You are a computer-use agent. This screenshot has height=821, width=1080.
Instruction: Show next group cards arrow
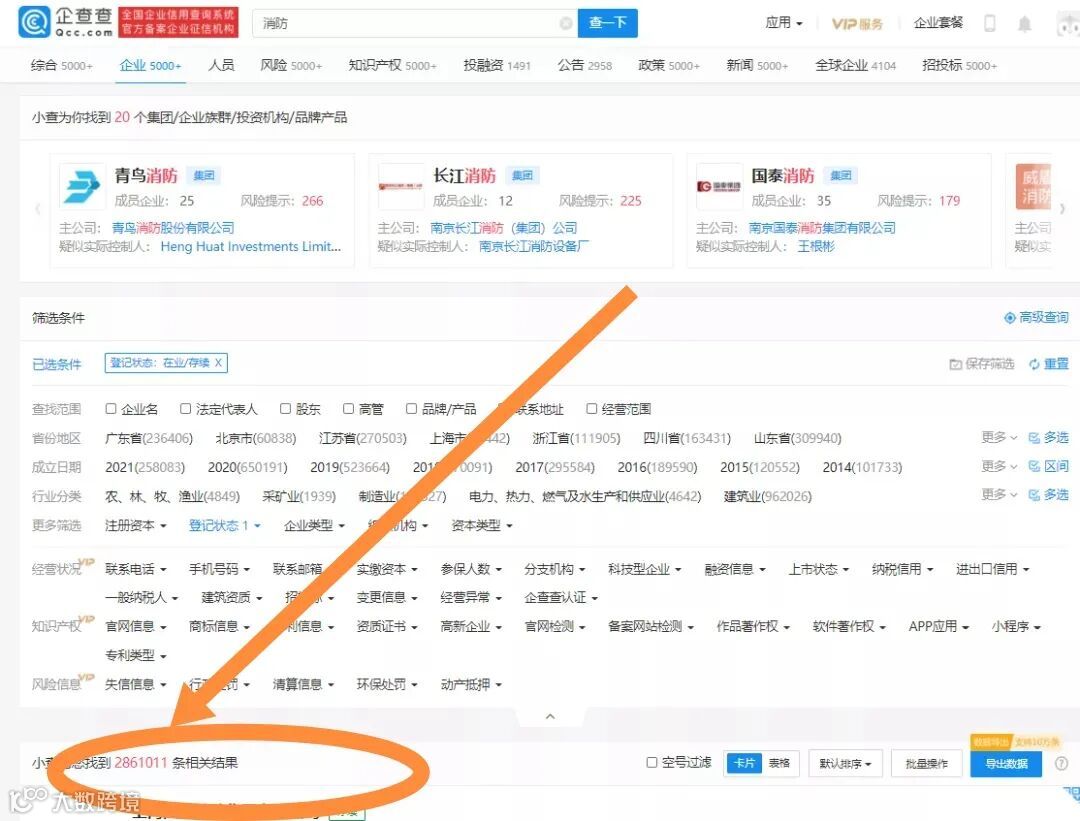pyautogui.click(x=1062, y=208)
